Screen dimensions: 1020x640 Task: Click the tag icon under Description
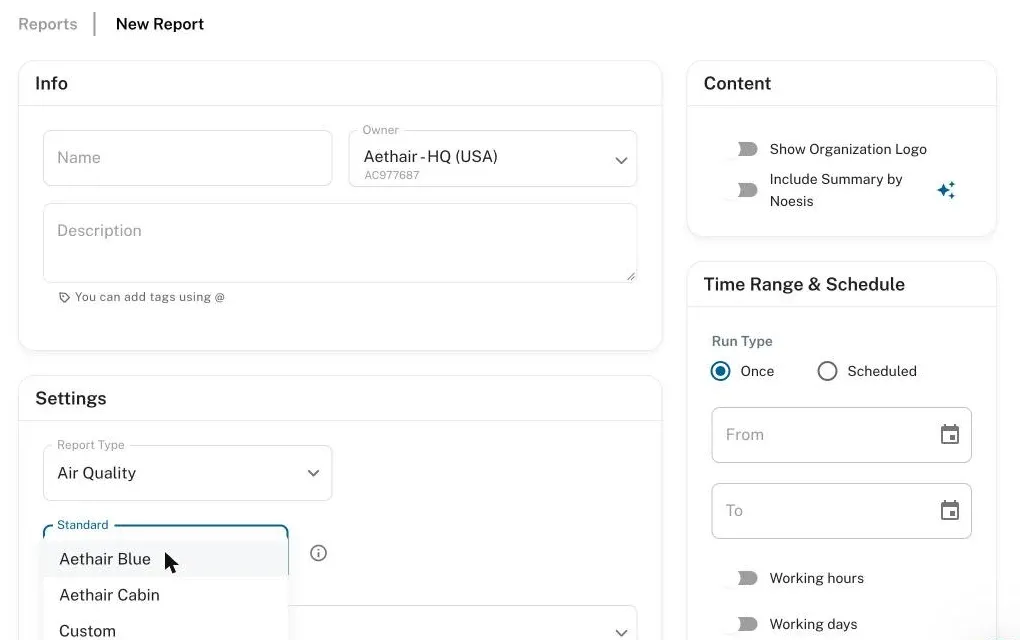coord(64,297)
